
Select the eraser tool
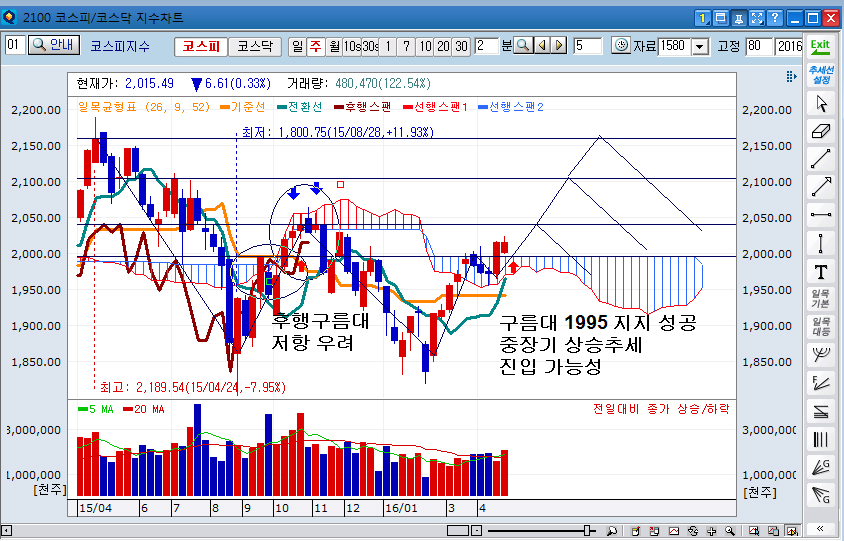coord(821,131)
